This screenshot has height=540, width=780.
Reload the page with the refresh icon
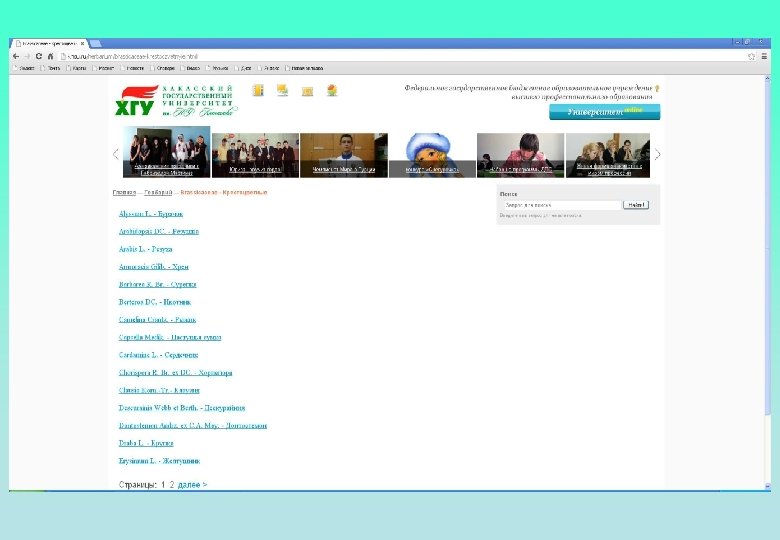coord(39,56)
